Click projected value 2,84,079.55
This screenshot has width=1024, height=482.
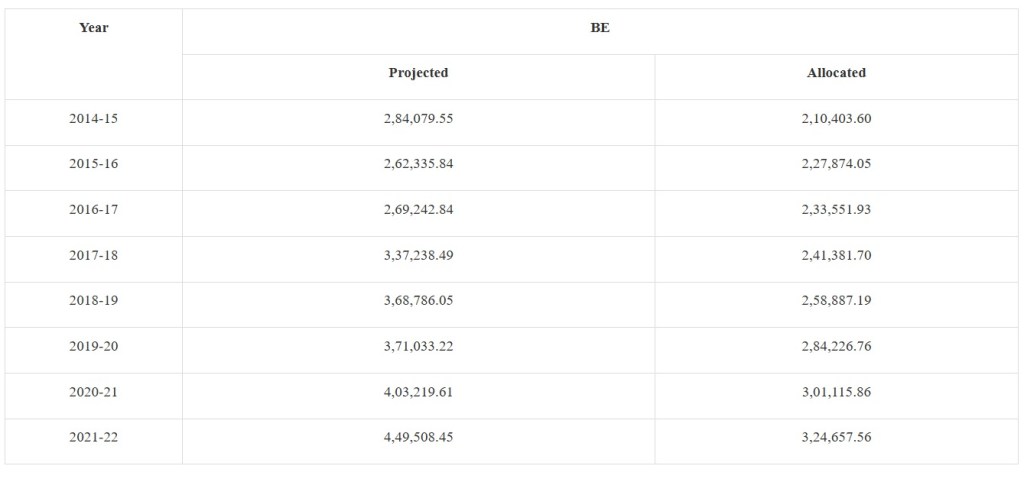coord(418,119)
